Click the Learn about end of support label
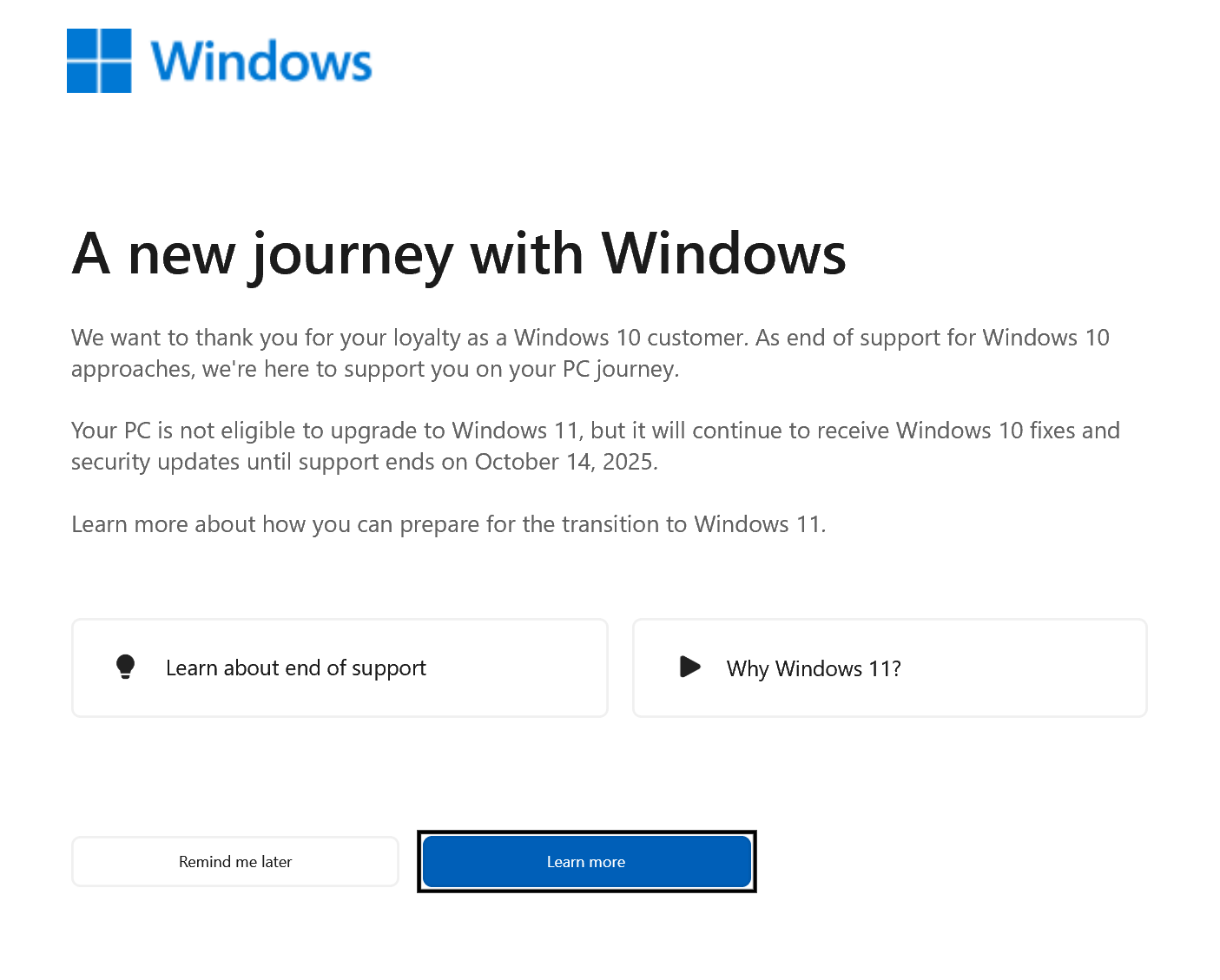The width and height of the screenshot is (1220, 980). (x=296, y=668)
